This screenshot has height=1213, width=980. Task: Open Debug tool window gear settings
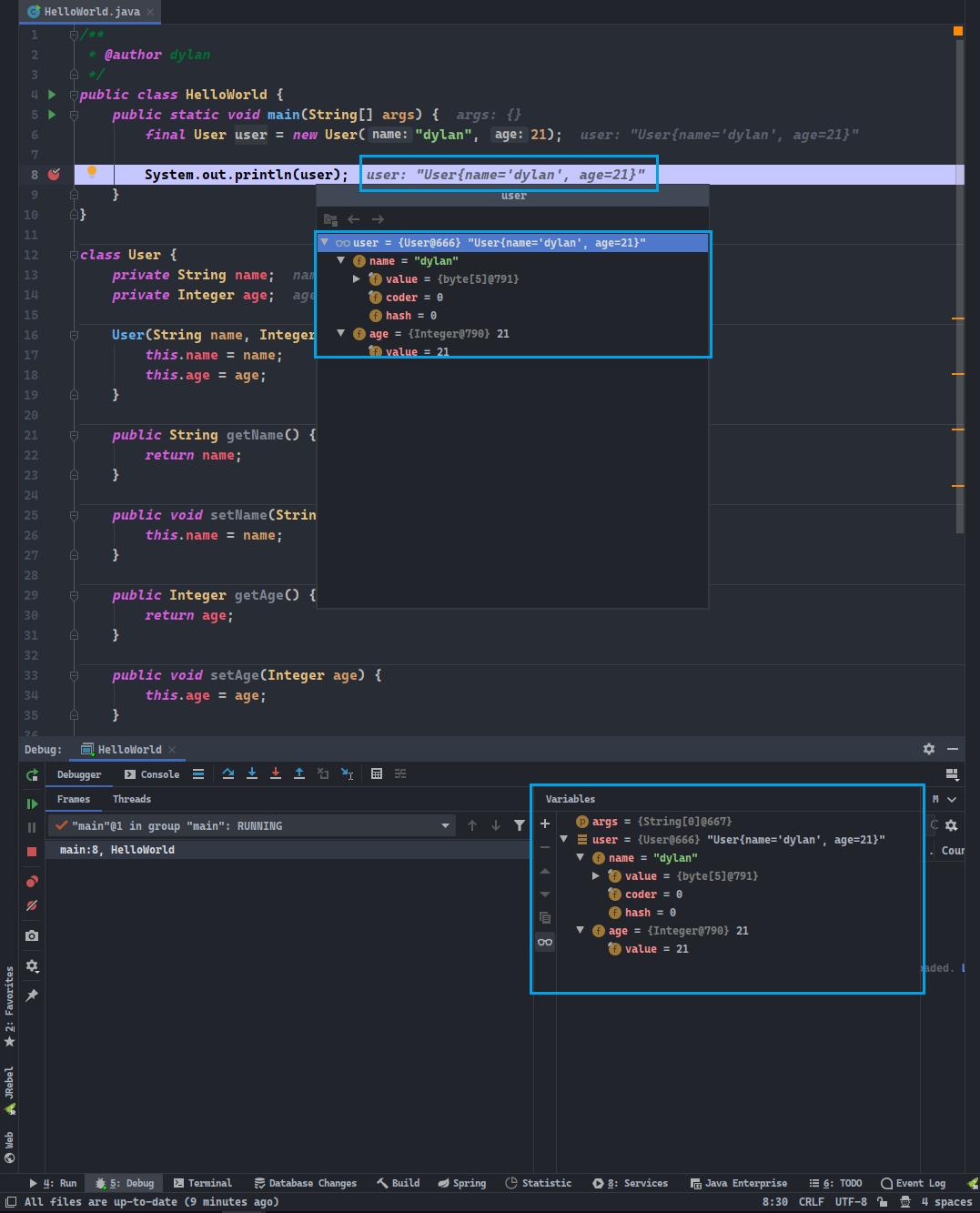click(x=929, y=749)
